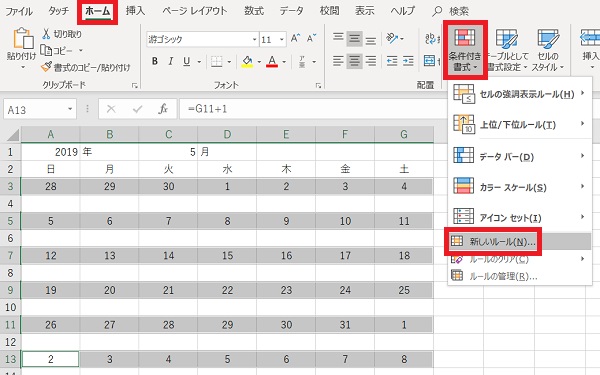Screen dimensions: 600x375
Task: Toggle center horizontal alignment
Action: click(x=354, y=61)
